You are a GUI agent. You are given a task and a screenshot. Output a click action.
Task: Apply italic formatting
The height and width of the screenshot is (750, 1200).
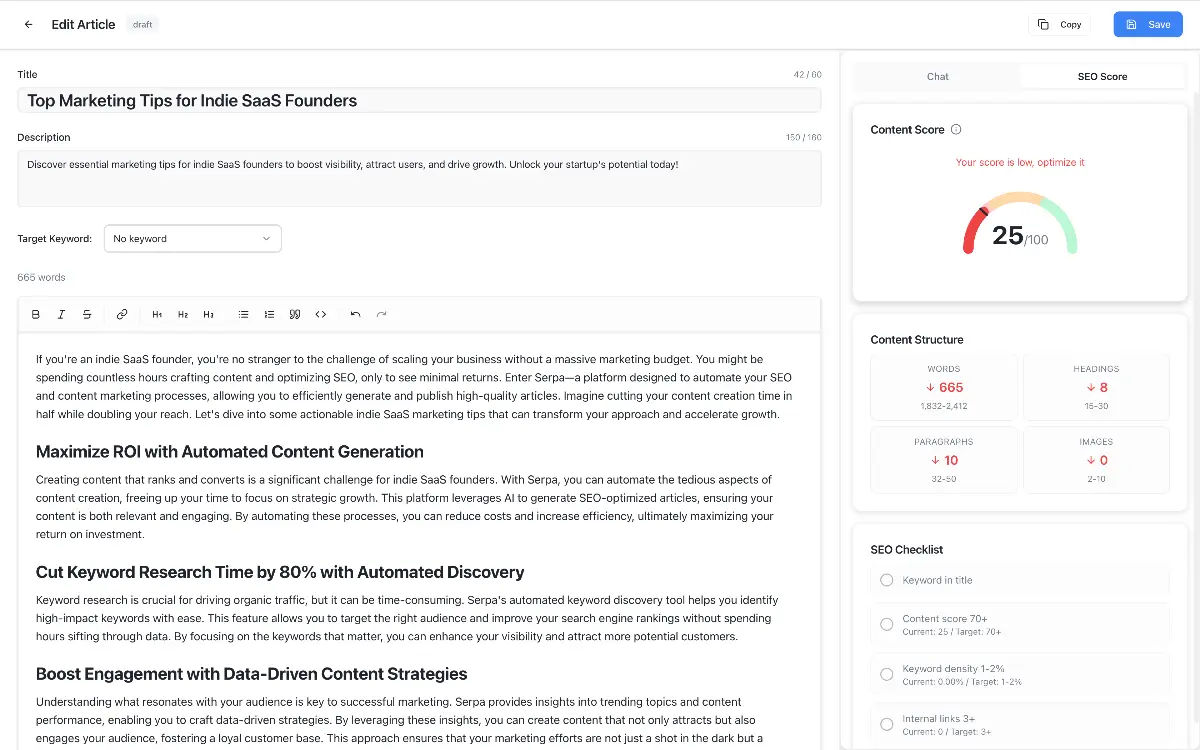[61, 314]
